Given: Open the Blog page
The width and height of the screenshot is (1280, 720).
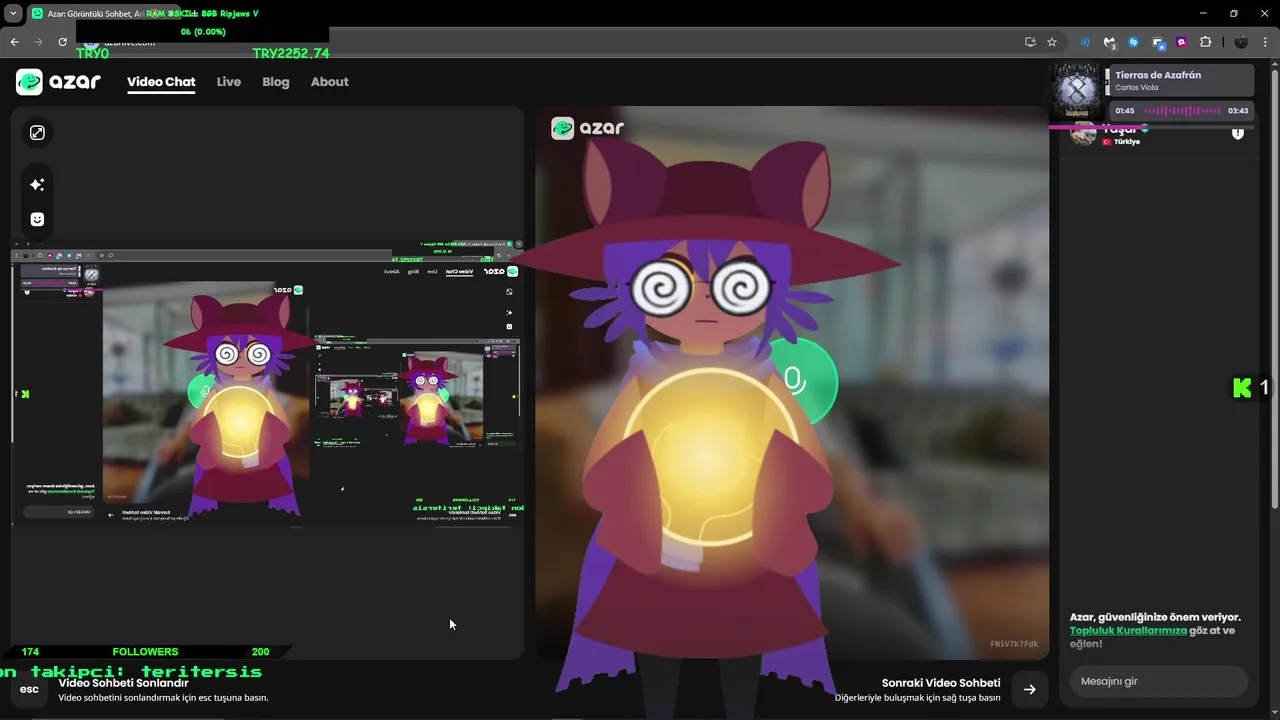Looking at the screenshot, I should [276, 82].
